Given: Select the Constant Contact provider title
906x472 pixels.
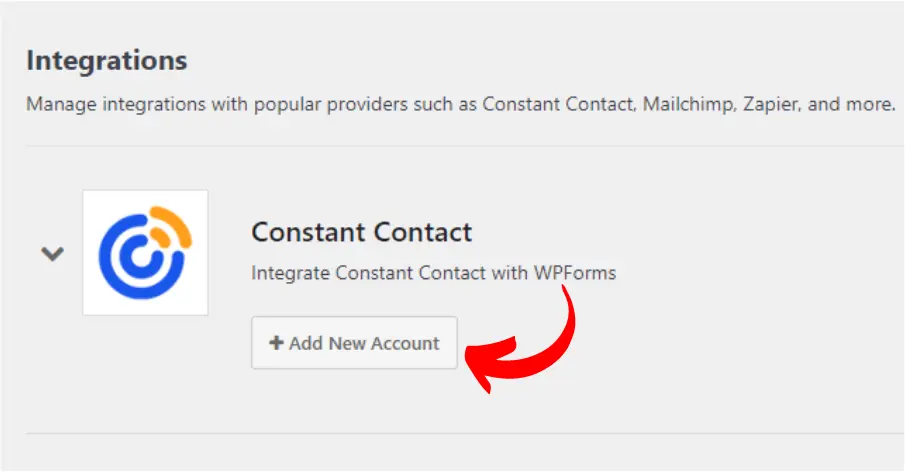Looking at the screenshot, I should click(x=362, y=232).
